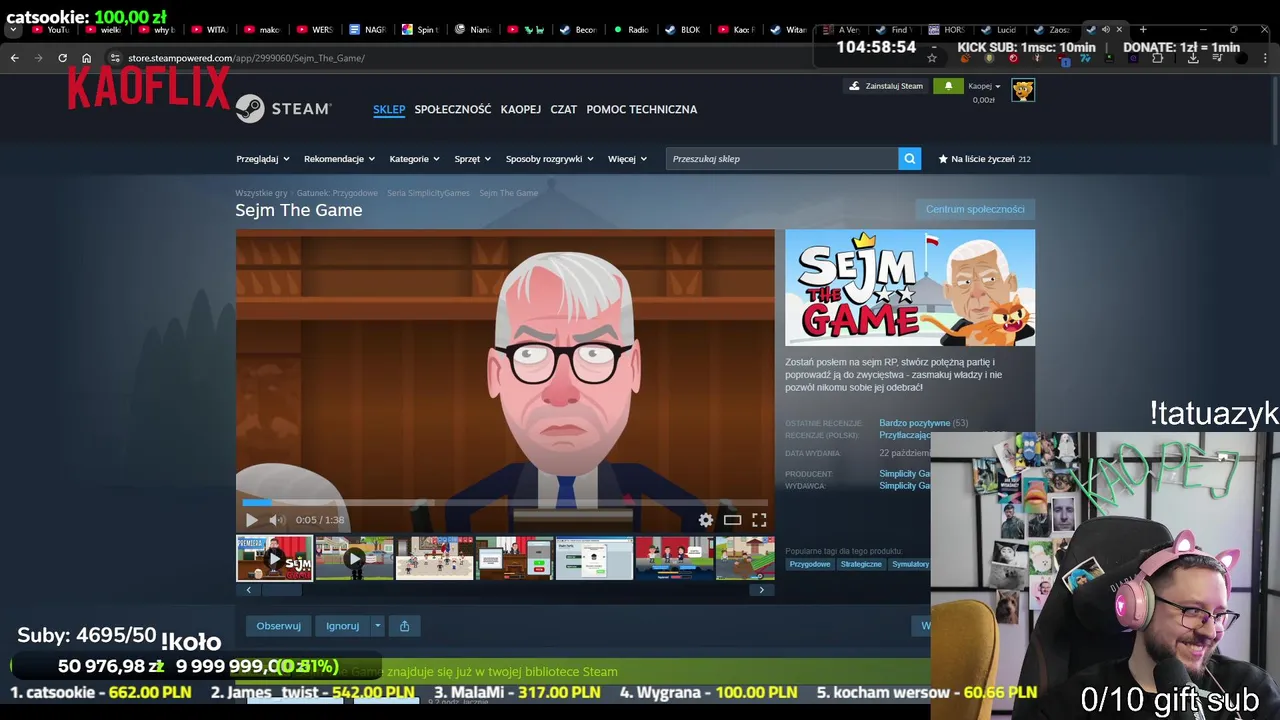Seek in the trailer progress bar
This screenshot has width=1280, height=720.
pyautogui.click(x=505, y=503)
